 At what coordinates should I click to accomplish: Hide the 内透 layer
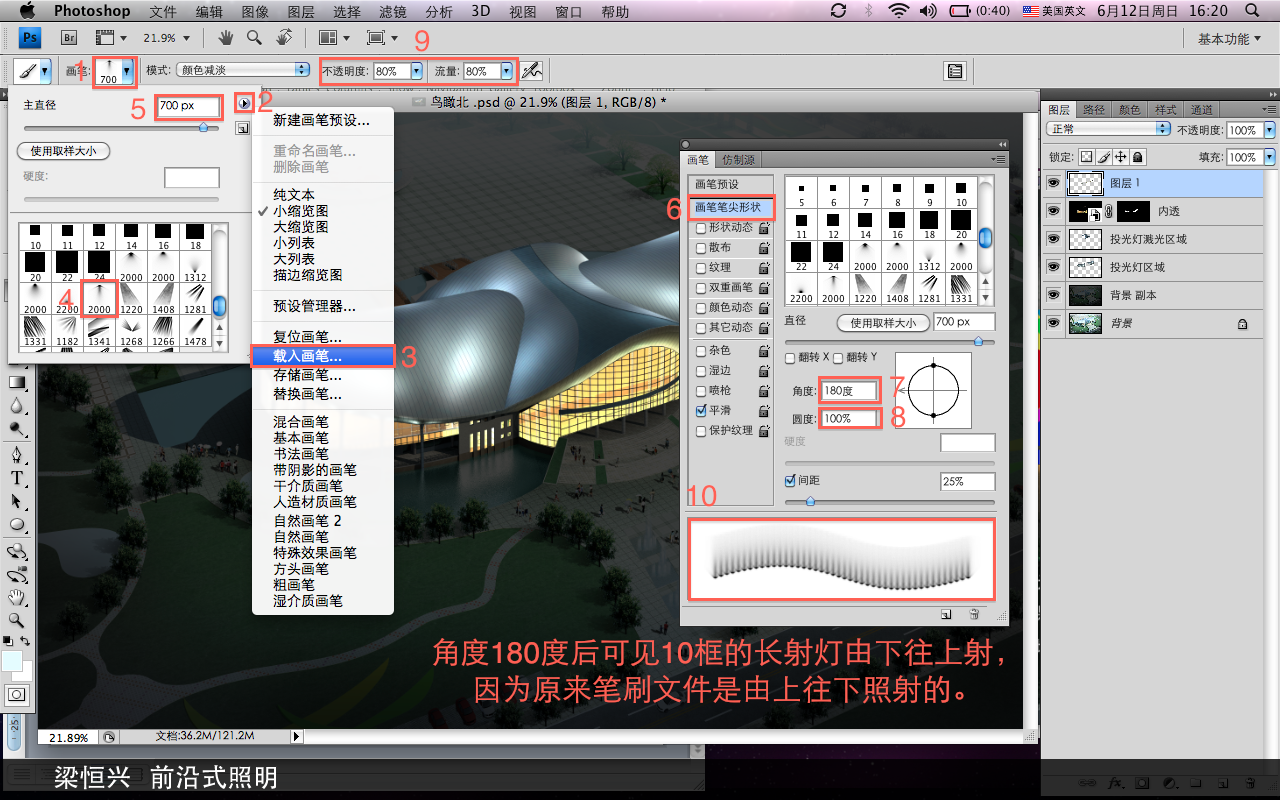tap(1052, 212)
